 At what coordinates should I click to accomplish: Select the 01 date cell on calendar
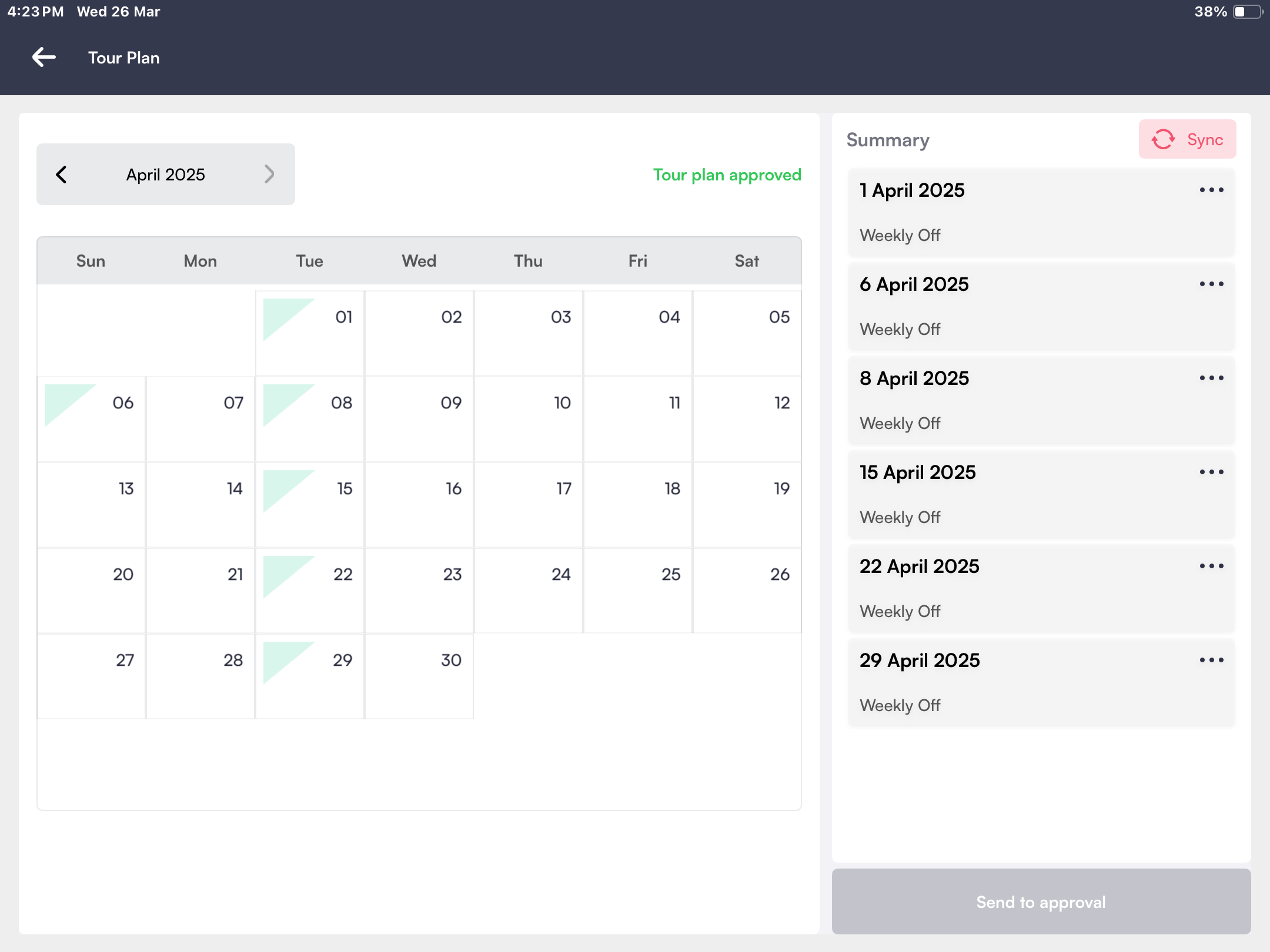point(310,333)
